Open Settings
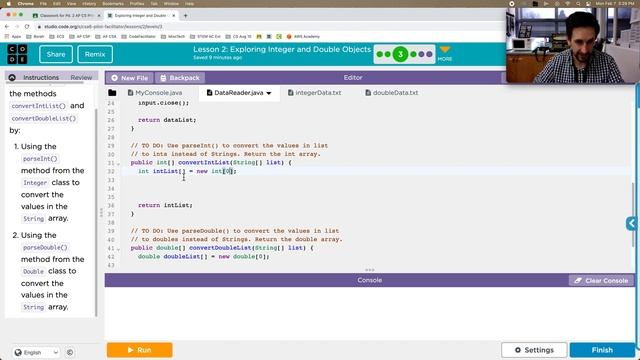The height and width of the screenshot is (360, 640). 534,350
